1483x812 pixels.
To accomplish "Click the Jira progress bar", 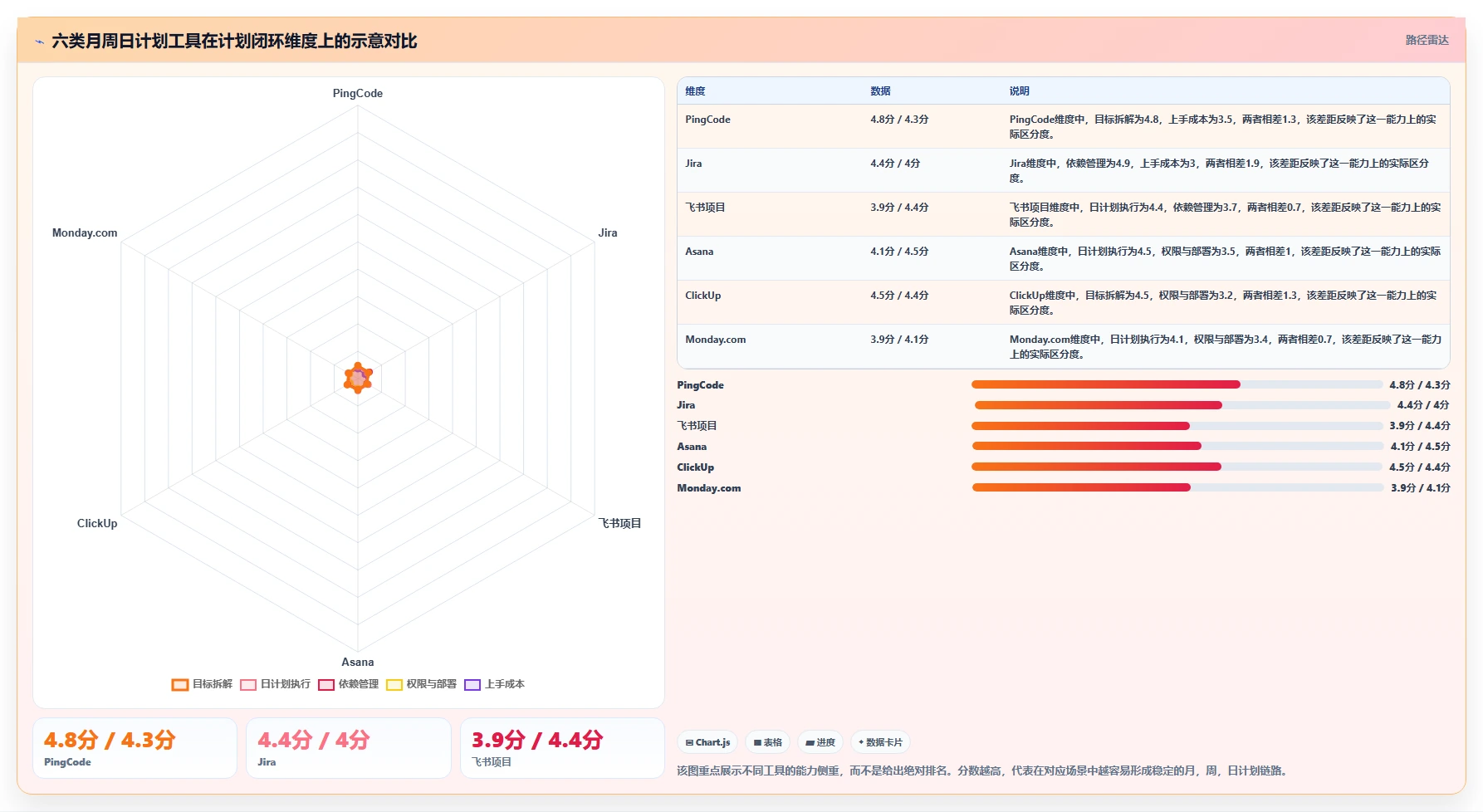I will [x=1182, y=405].
